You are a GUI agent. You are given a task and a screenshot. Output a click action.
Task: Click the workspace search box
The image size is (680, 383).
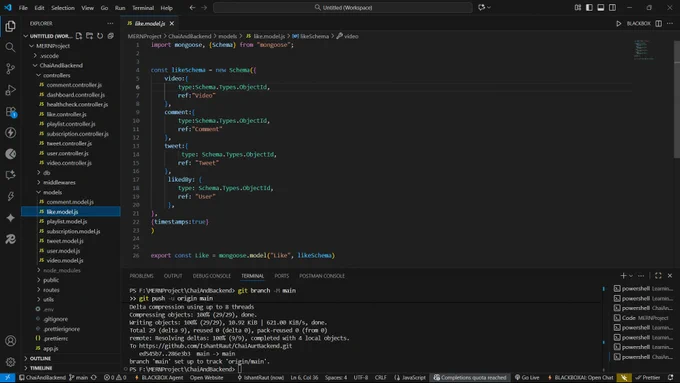(343, 7)
